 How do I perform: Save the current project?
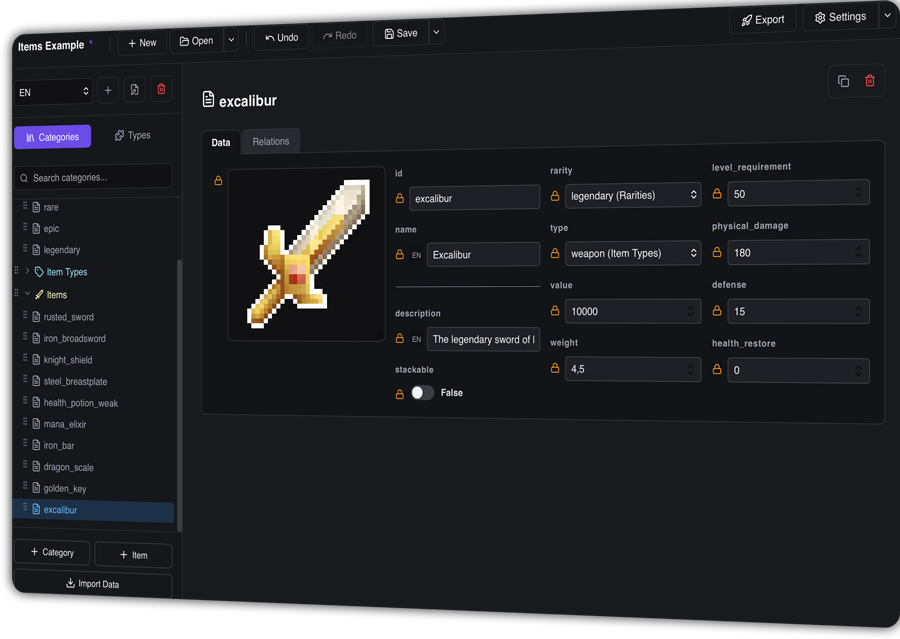pyautogui.click(x=401, y=34)
